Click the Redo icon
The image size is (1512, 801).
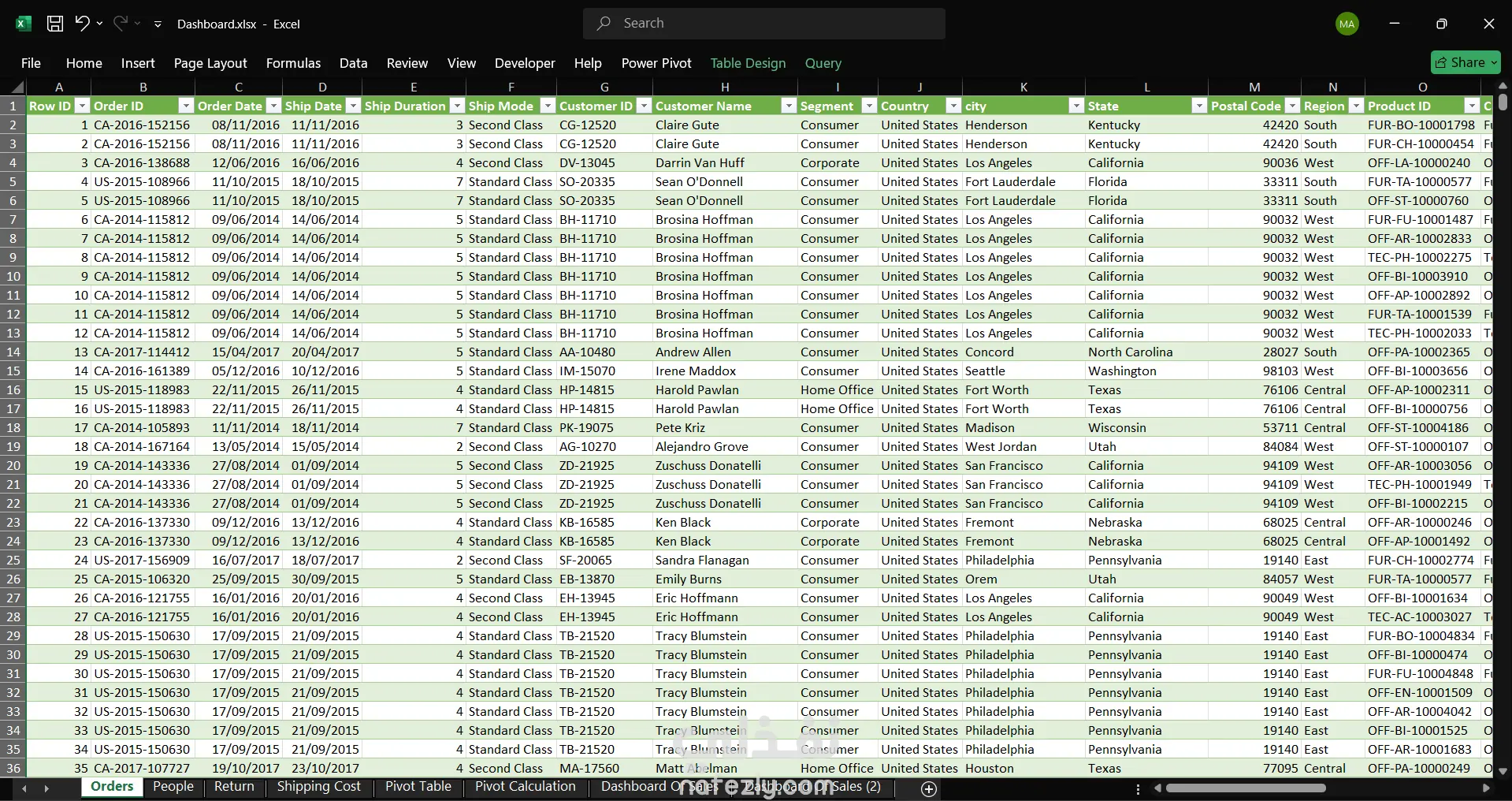[120, 24]
